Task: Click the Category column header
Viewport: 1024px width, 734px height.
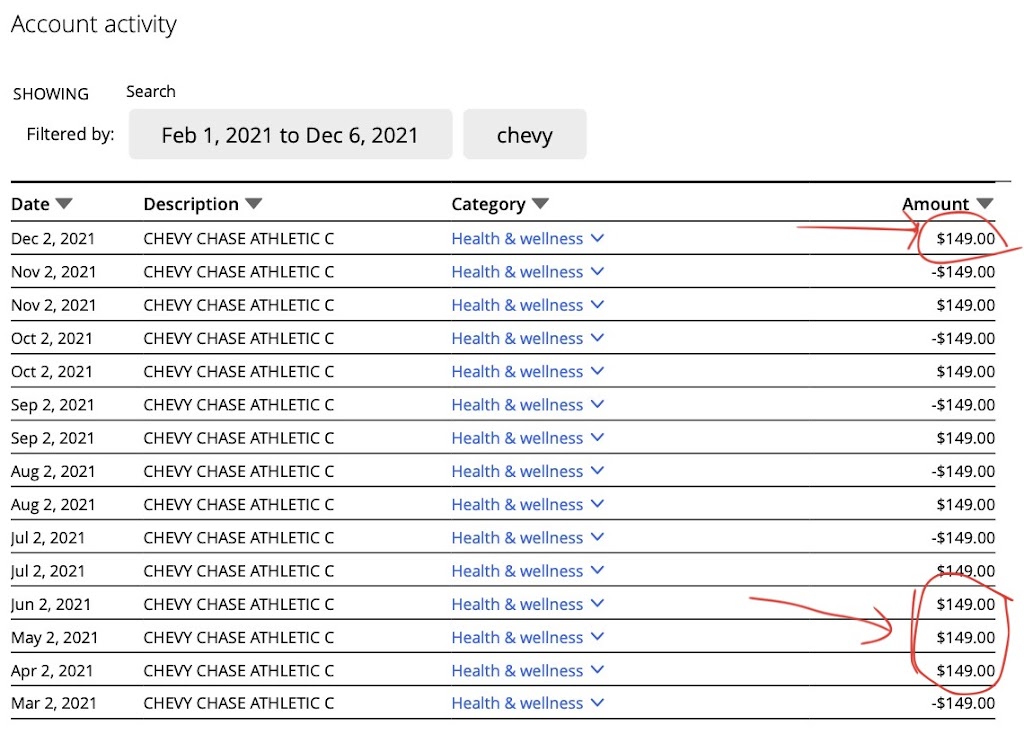Action: 488,204
